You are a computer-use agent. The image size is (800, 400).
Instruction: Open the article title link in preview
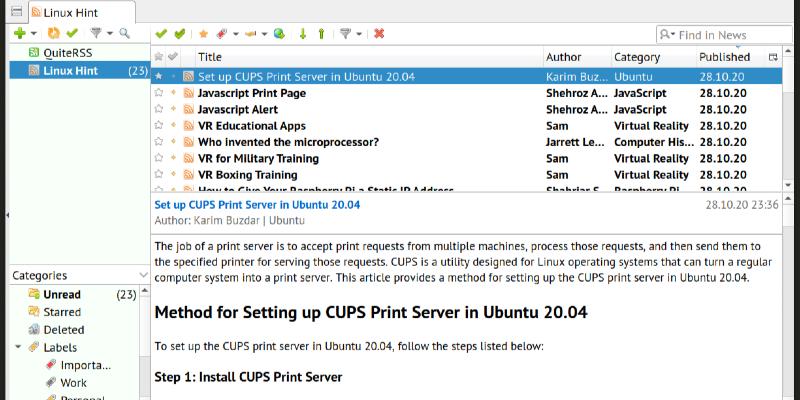tap(257, 204)
